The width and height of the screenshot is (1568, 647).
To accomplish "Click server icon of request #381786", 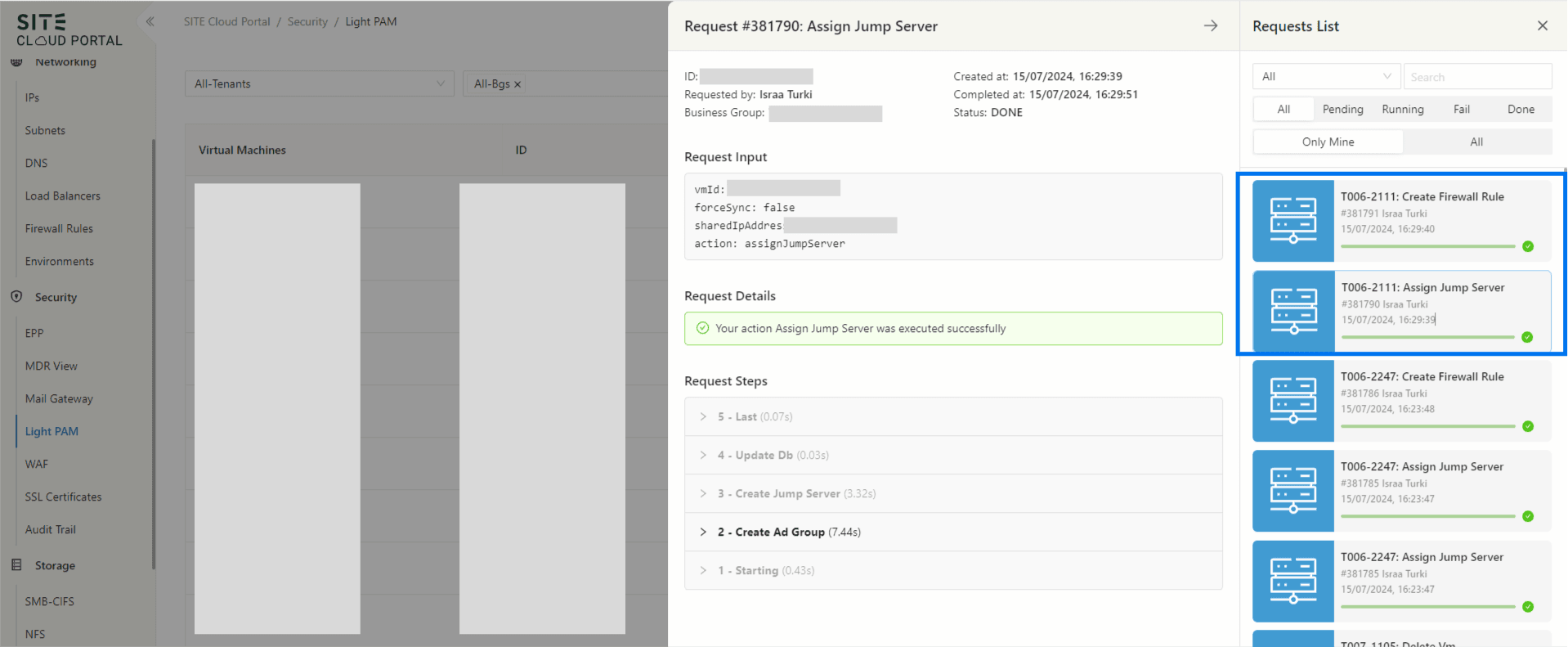I will 1293,401.
